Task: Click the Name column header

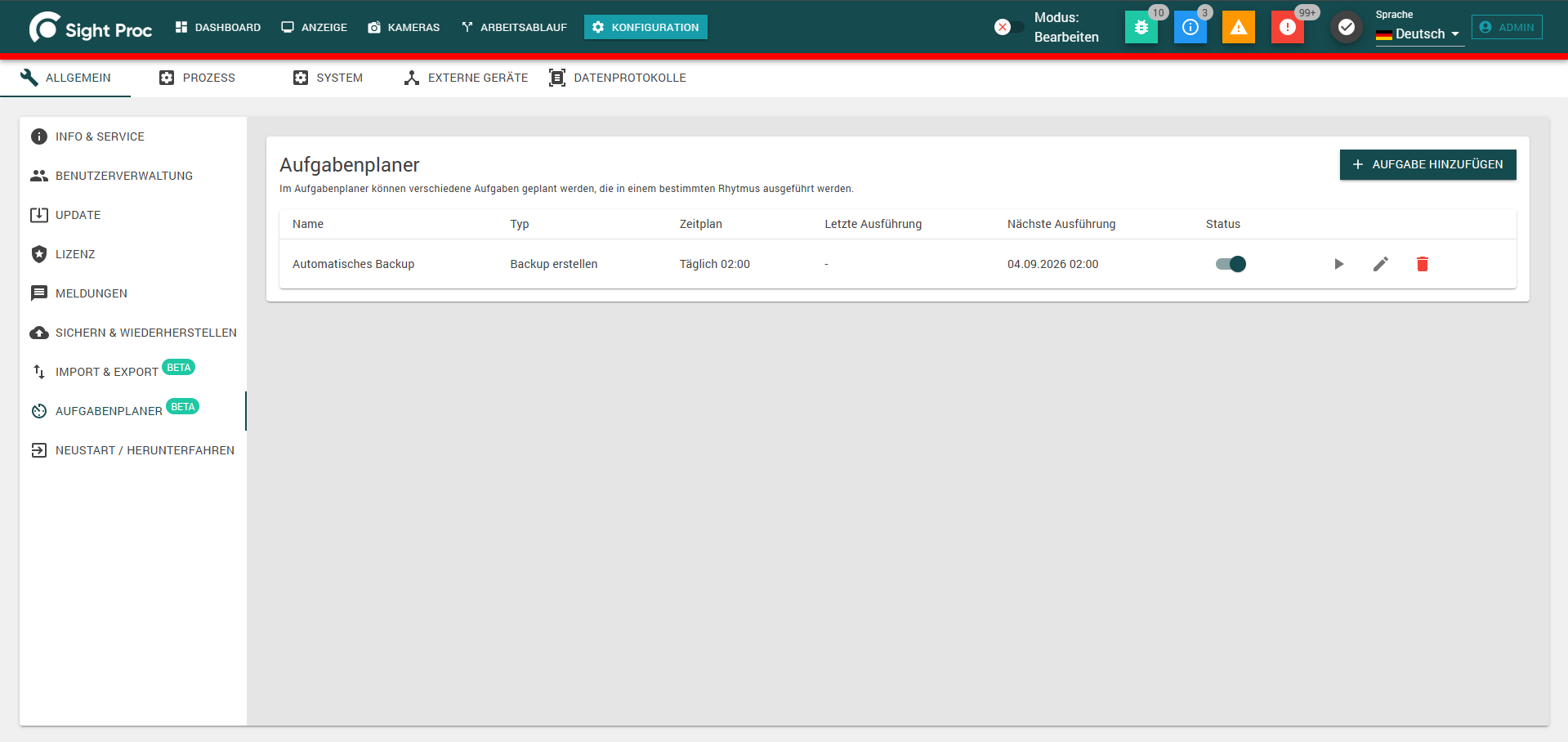Action: (308, 224)
